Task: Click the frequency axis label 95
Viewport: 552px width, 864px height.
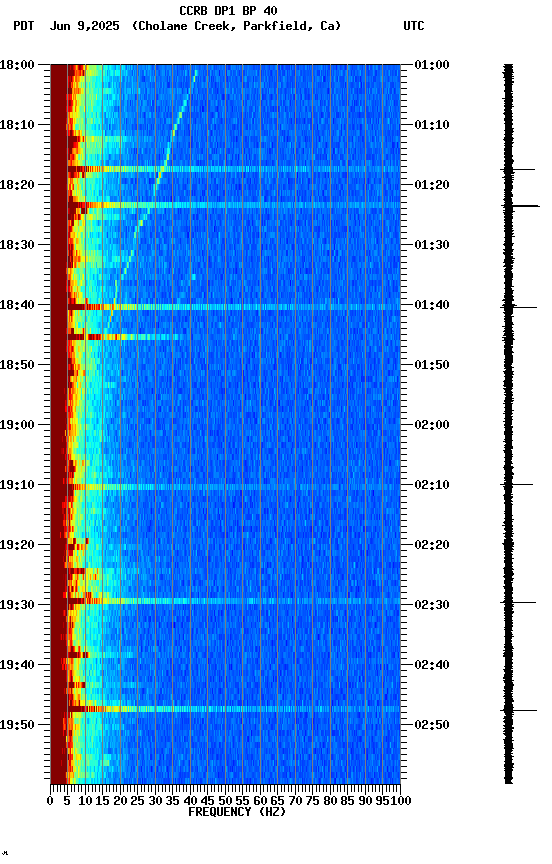Action: (382, 801)
